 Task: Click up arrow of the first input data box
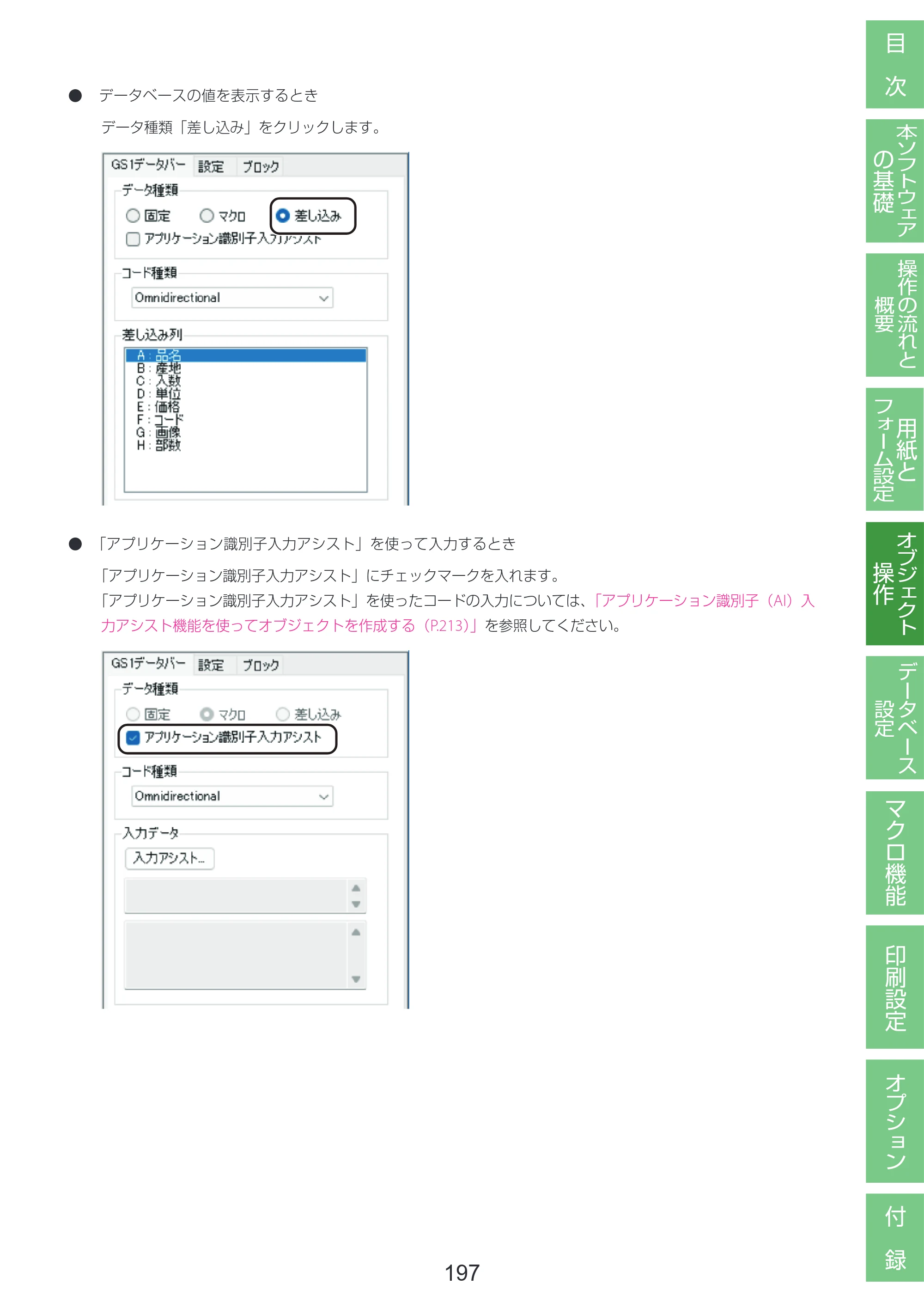(x=356, y=888)
